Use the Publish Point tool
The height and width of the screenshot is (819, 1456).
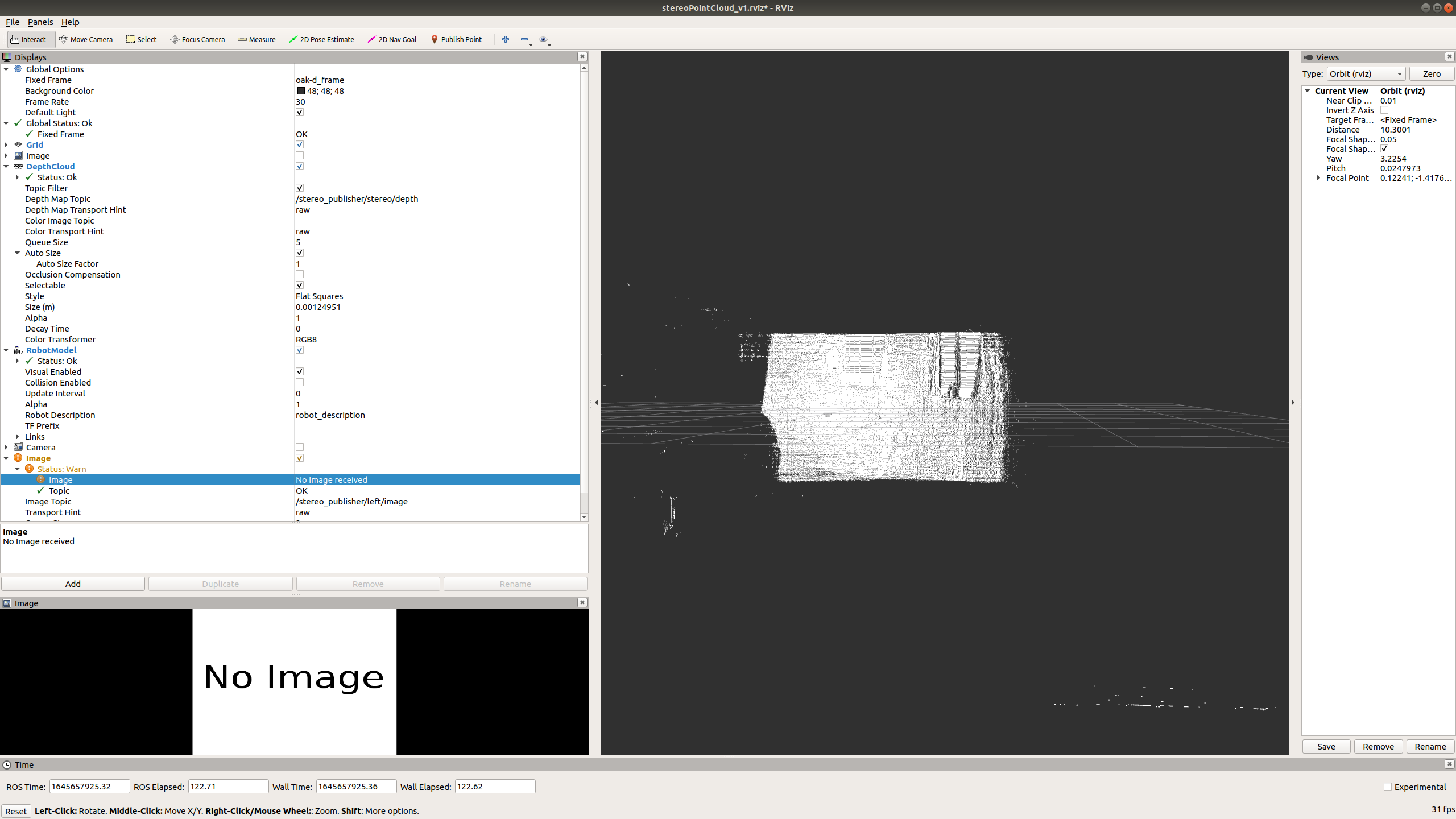456,39
